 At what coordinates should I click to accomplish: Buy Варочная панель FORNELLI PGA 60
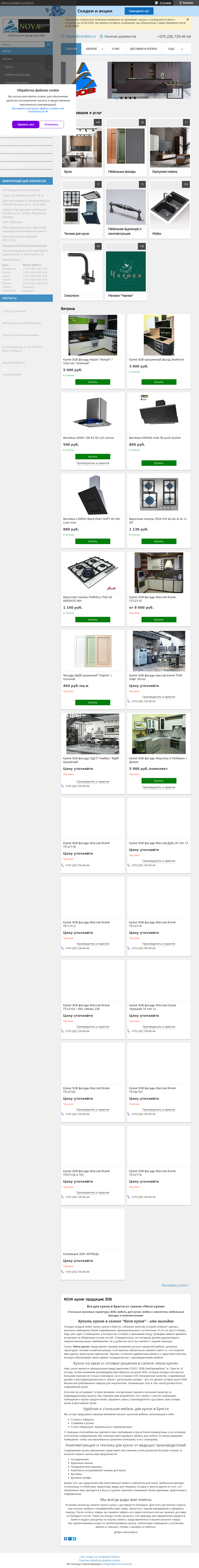pos(93,620)
